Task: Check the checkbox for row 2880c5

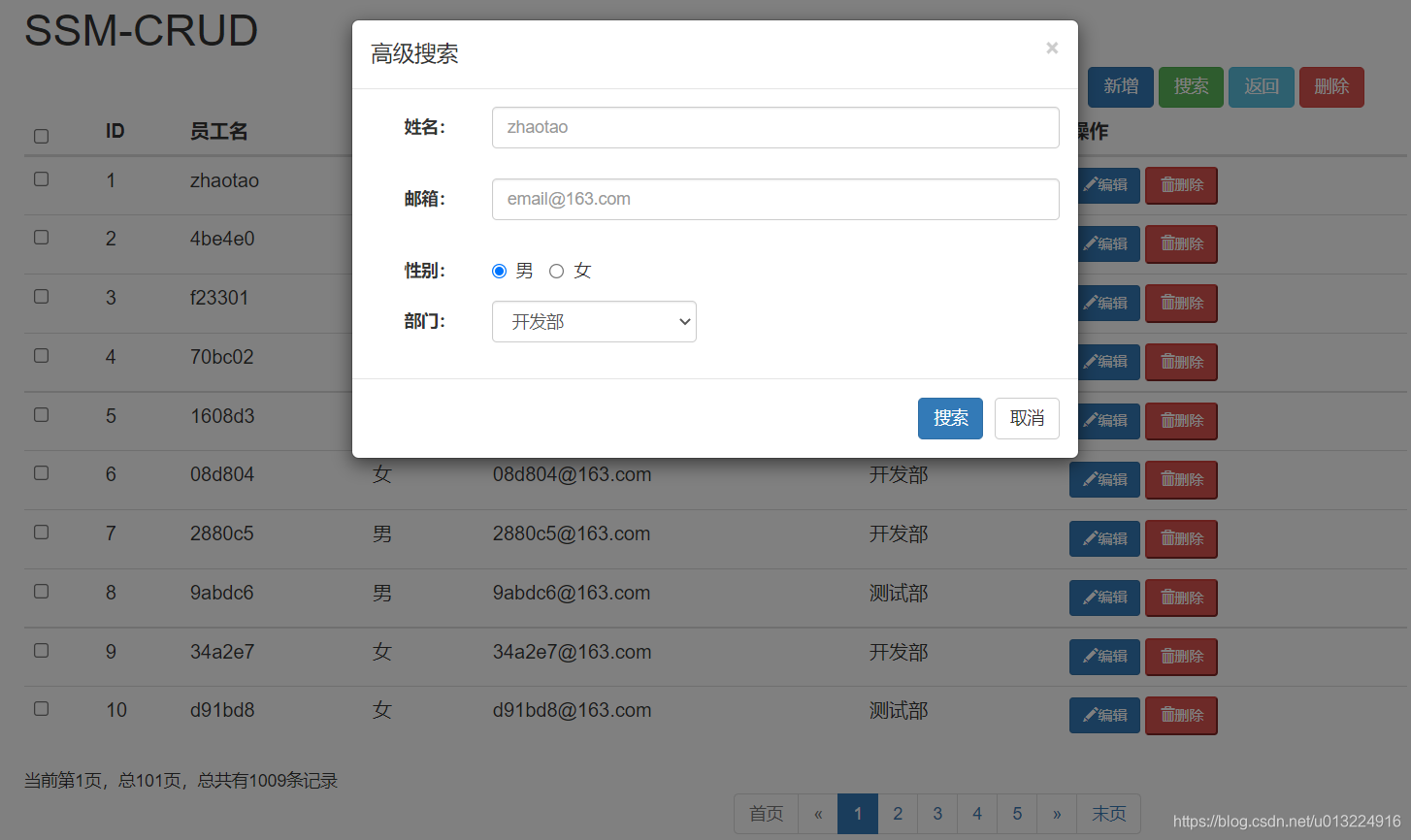Action: [x=41, y=532]
